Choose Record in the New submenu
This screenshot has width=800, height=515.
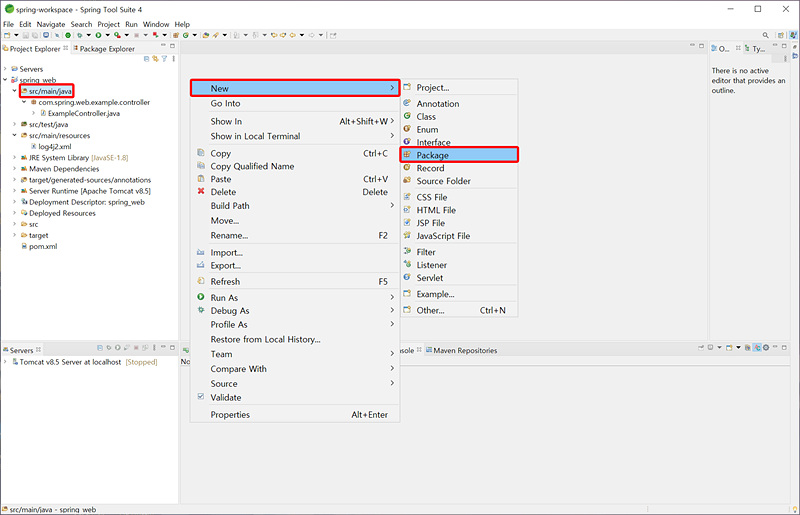coord(459,168)
